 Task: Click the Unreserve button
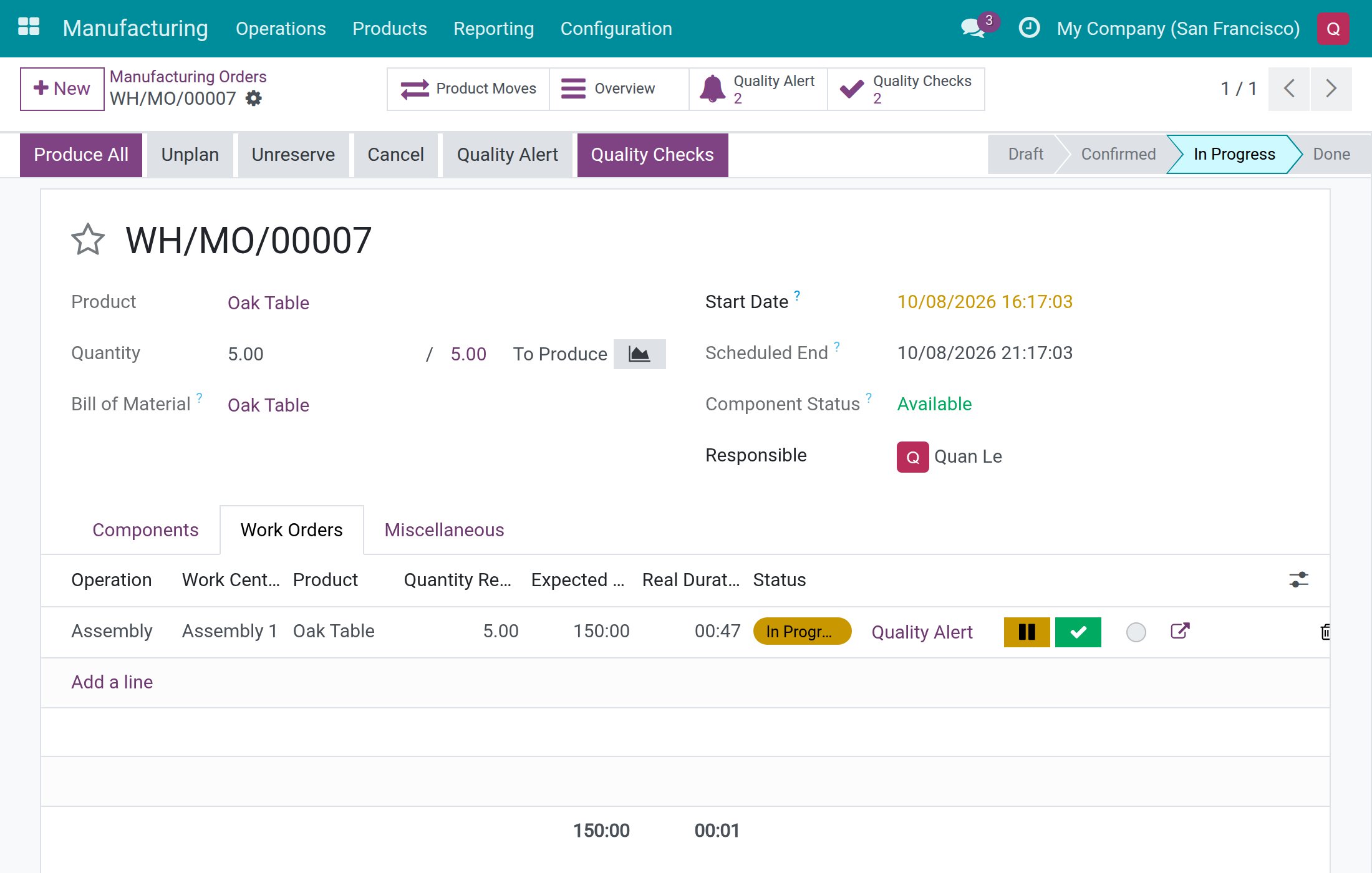pos(293,155)
